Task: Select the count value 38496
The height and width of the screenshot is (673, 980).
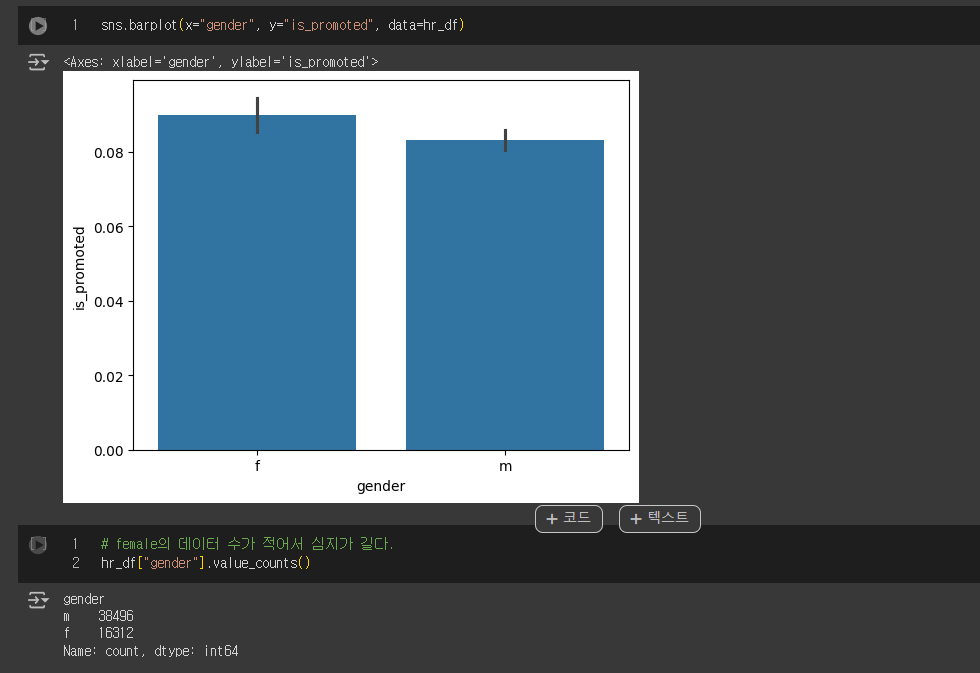Action: tap(116, 616)
